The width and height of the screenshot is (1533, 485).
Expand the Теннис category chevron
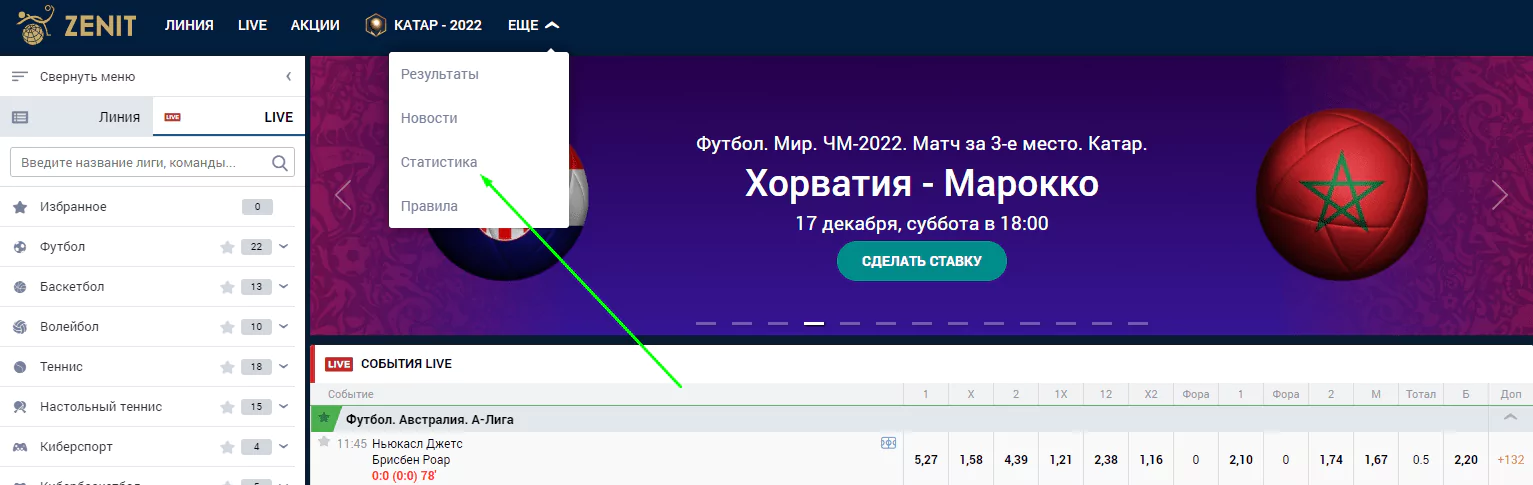[x=284, y=367]
